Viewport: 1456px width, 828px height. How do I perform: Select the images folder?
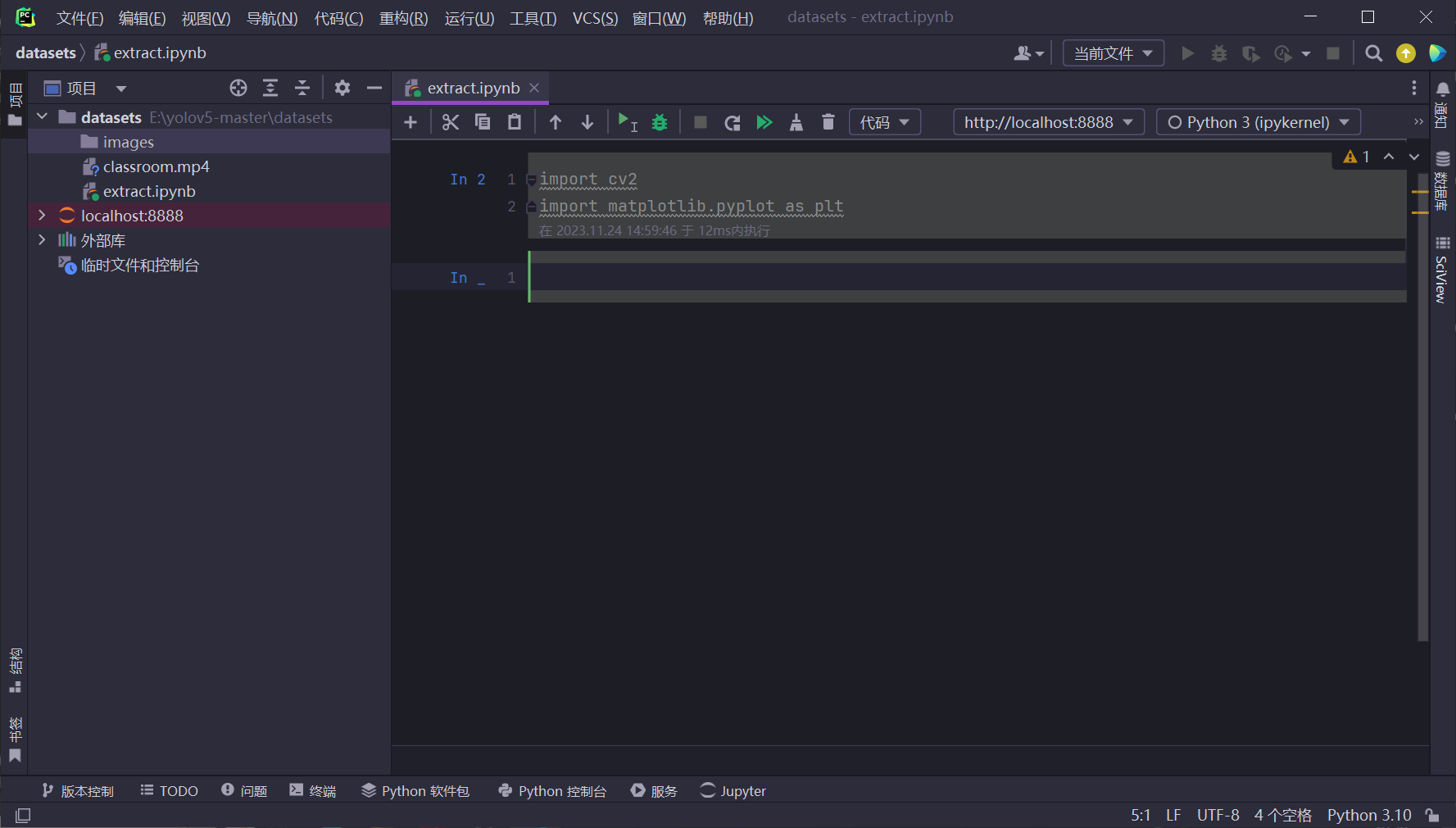129,142
